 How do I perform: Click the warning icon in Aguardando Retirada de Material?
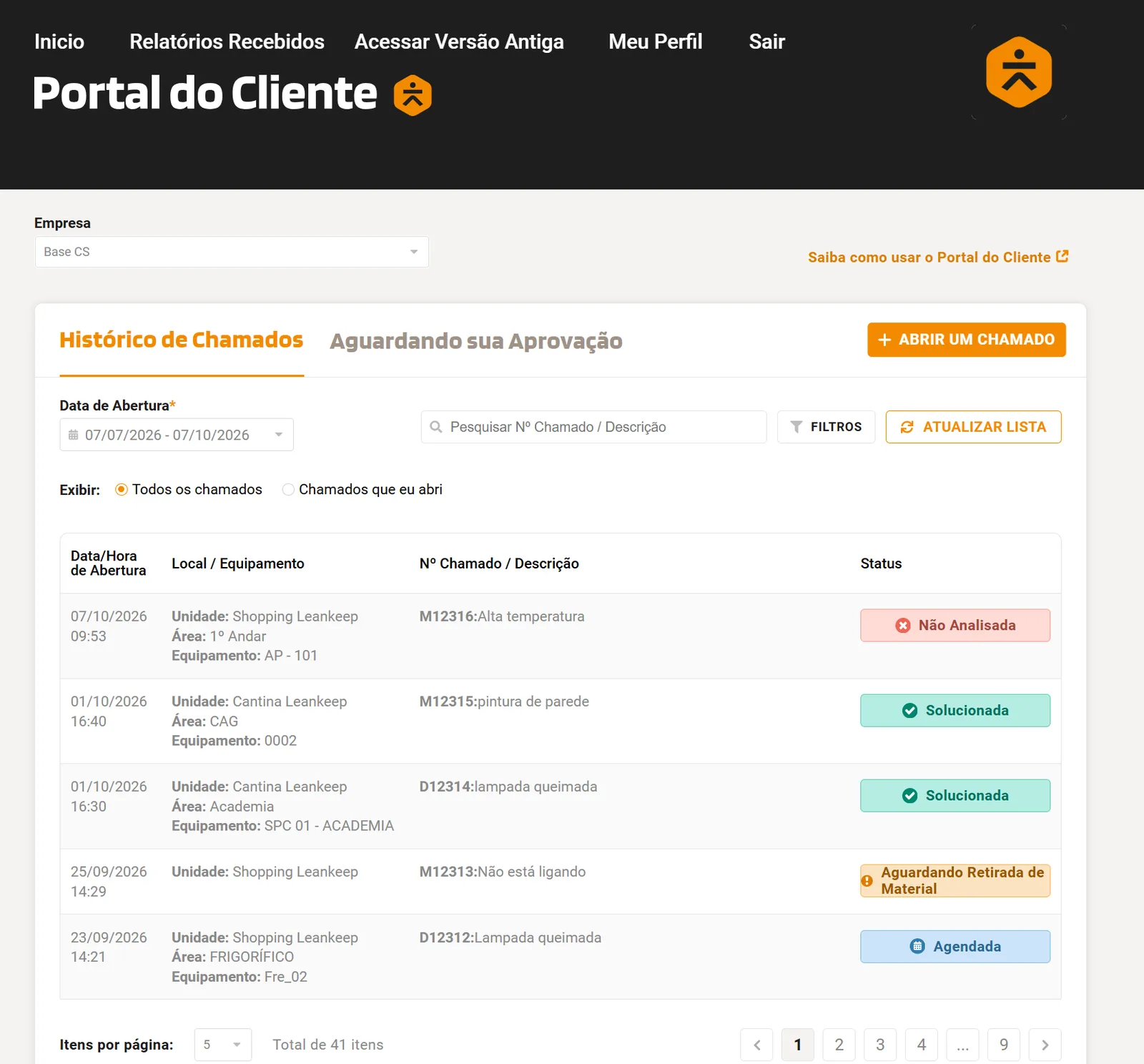point(867,881)
